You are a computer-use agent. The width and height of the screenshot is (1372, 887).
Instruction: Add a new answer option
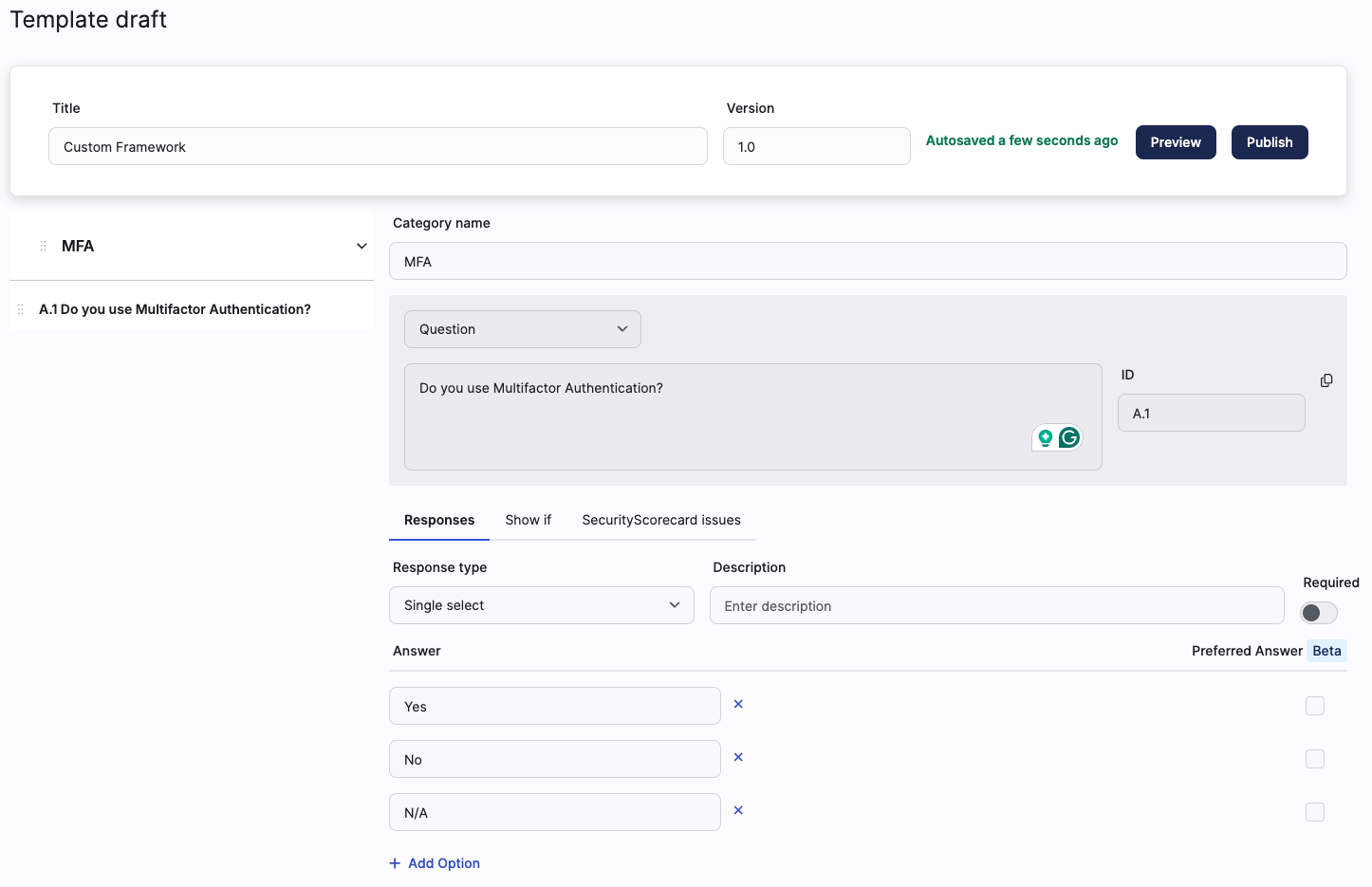point(435,863)
